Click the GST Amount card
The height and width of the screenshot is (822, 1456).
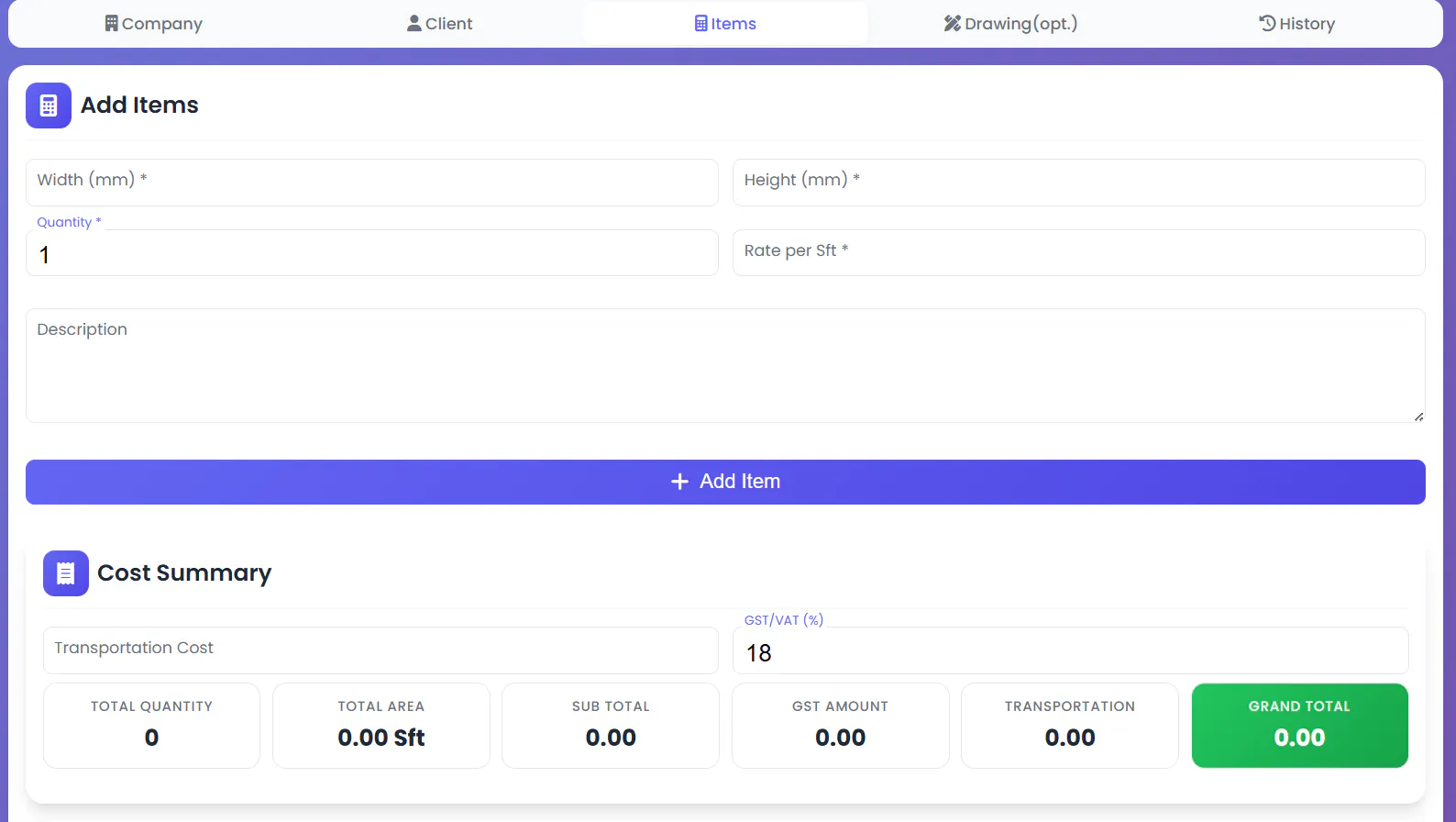point(841,726)
